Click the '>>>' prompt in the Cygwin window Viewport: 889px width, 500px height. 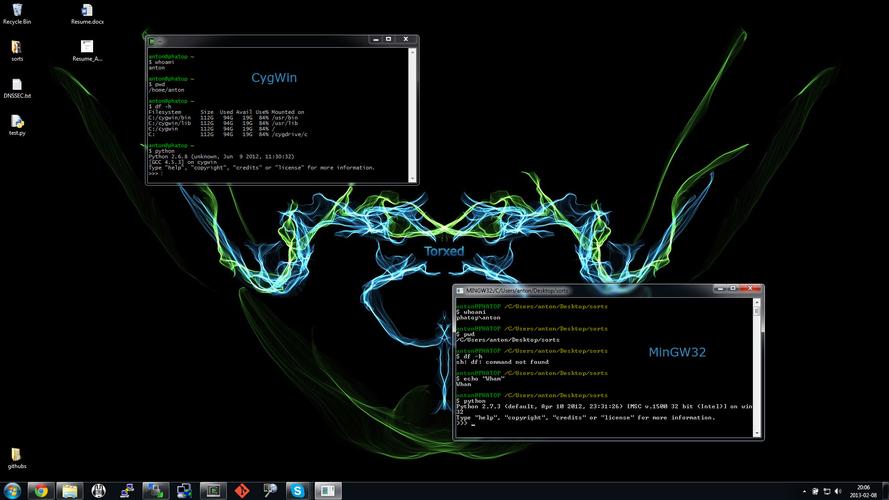pyautogui.click(x=153, y=173)
